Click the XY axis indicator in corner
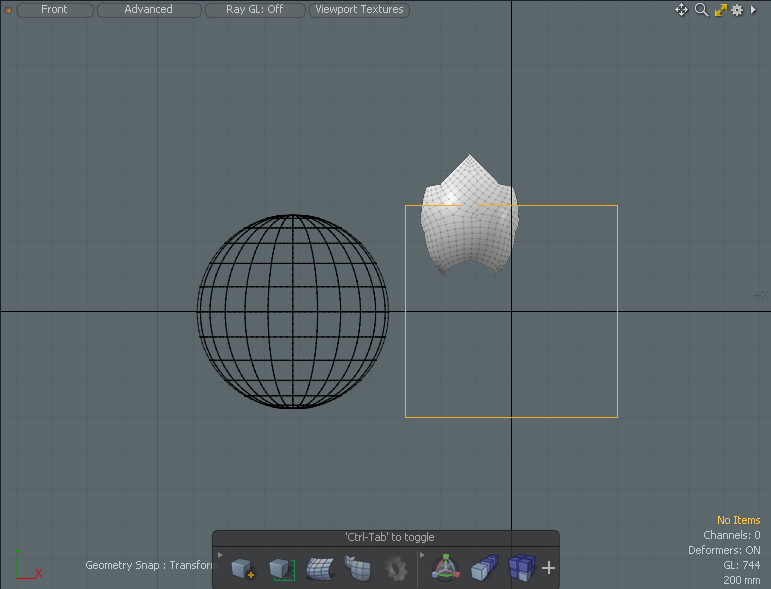Image resolution: width=771 pixels, height=589 pixels. (x=28, y=564)
